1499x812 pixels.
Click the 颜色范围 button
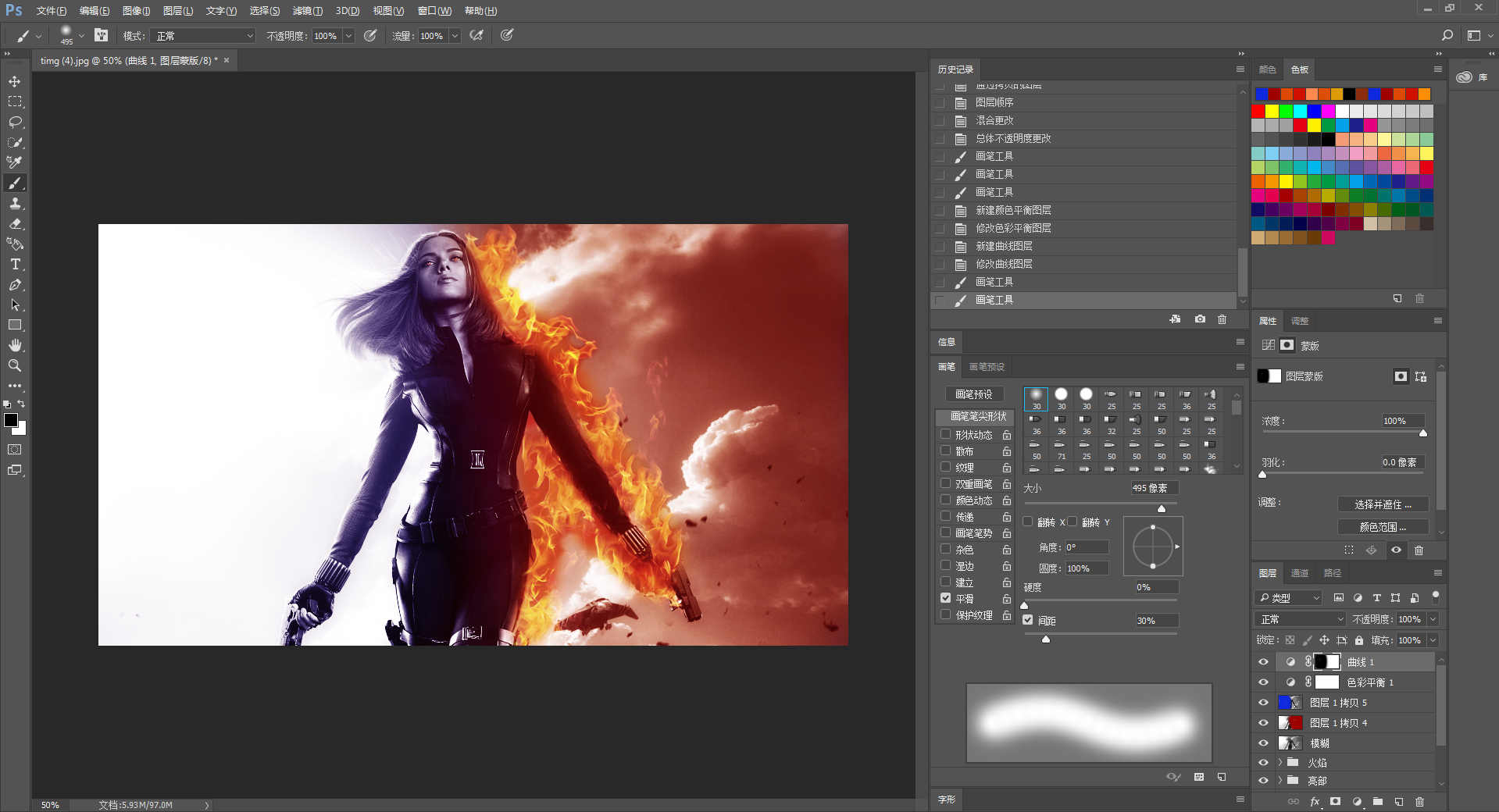click(x=1383, y=527)
